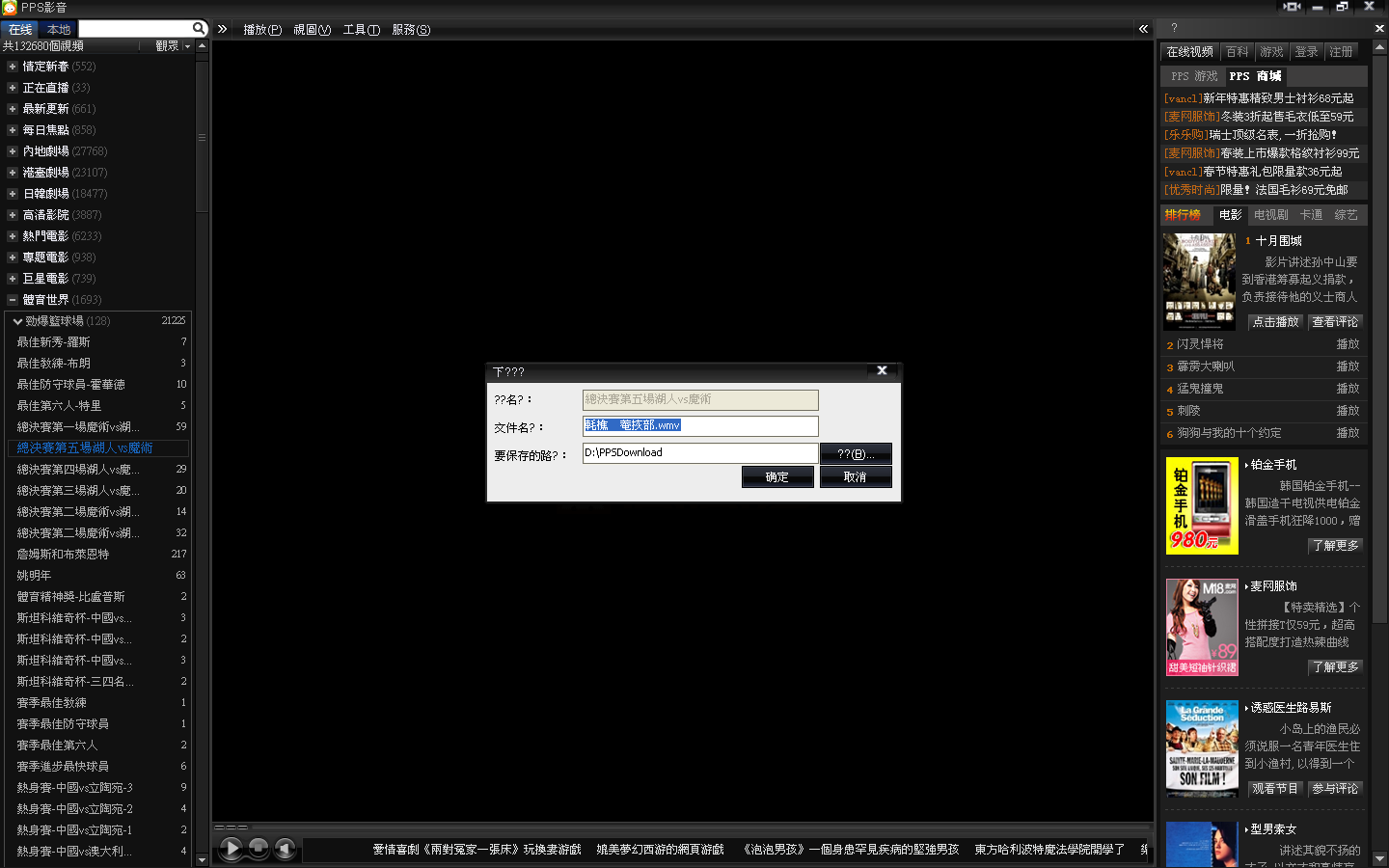The image size is (1389, 868).
Task: Expand the 每日焦點 category
Action: [x=13, y=130]
